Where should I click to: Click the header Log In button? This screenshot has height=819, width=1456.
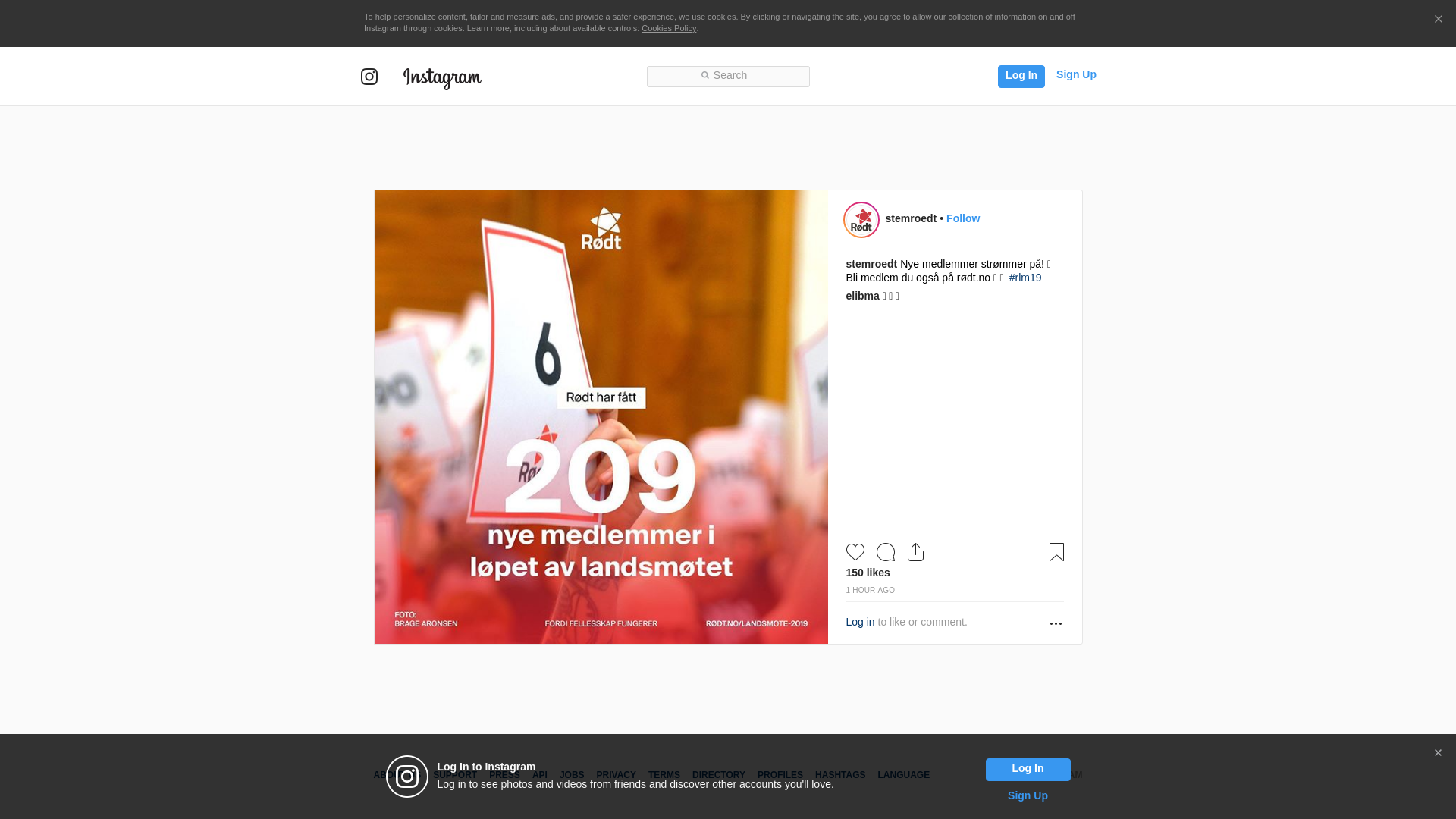pyautogui.click(x=1021, y=76)
